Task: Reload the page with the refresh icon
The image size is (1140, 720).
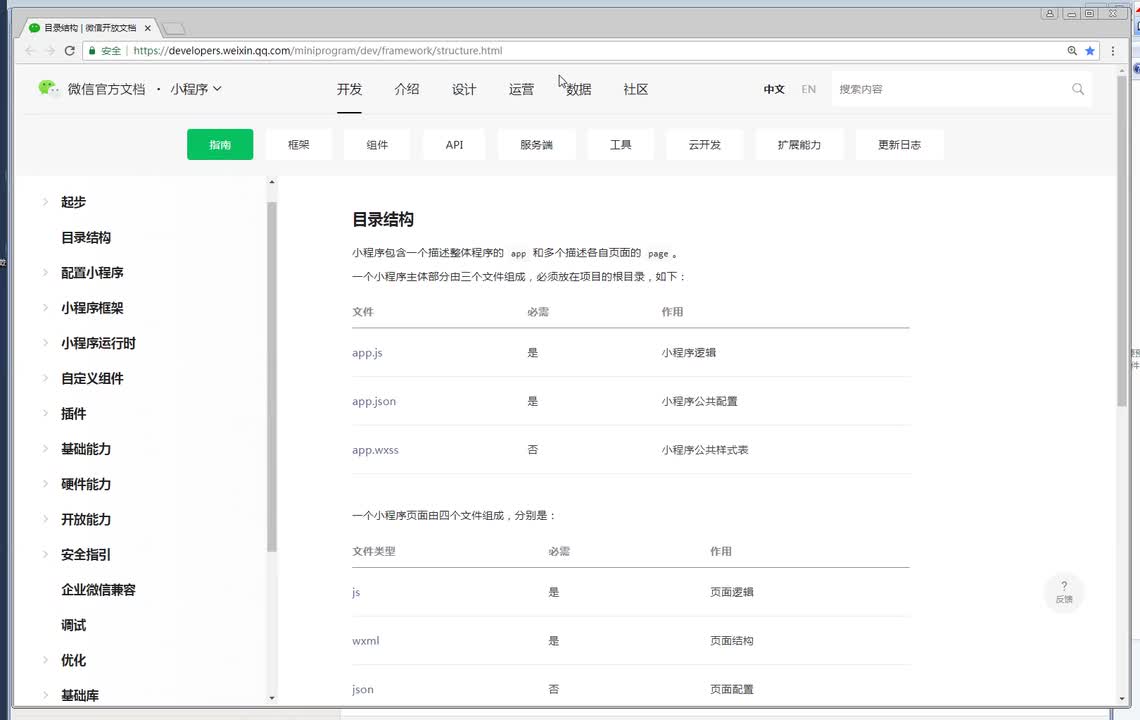Action: point(70,51)
